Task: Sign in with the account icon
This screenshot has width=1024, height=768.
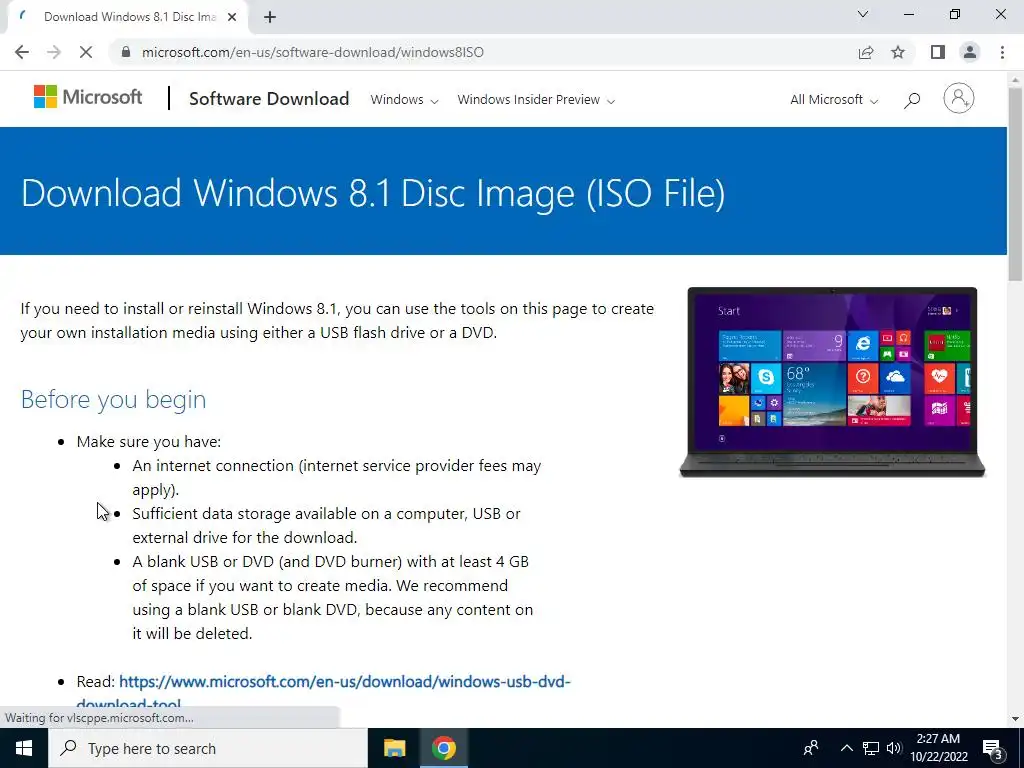Action: pyautogui.click(x=959, y=99)
